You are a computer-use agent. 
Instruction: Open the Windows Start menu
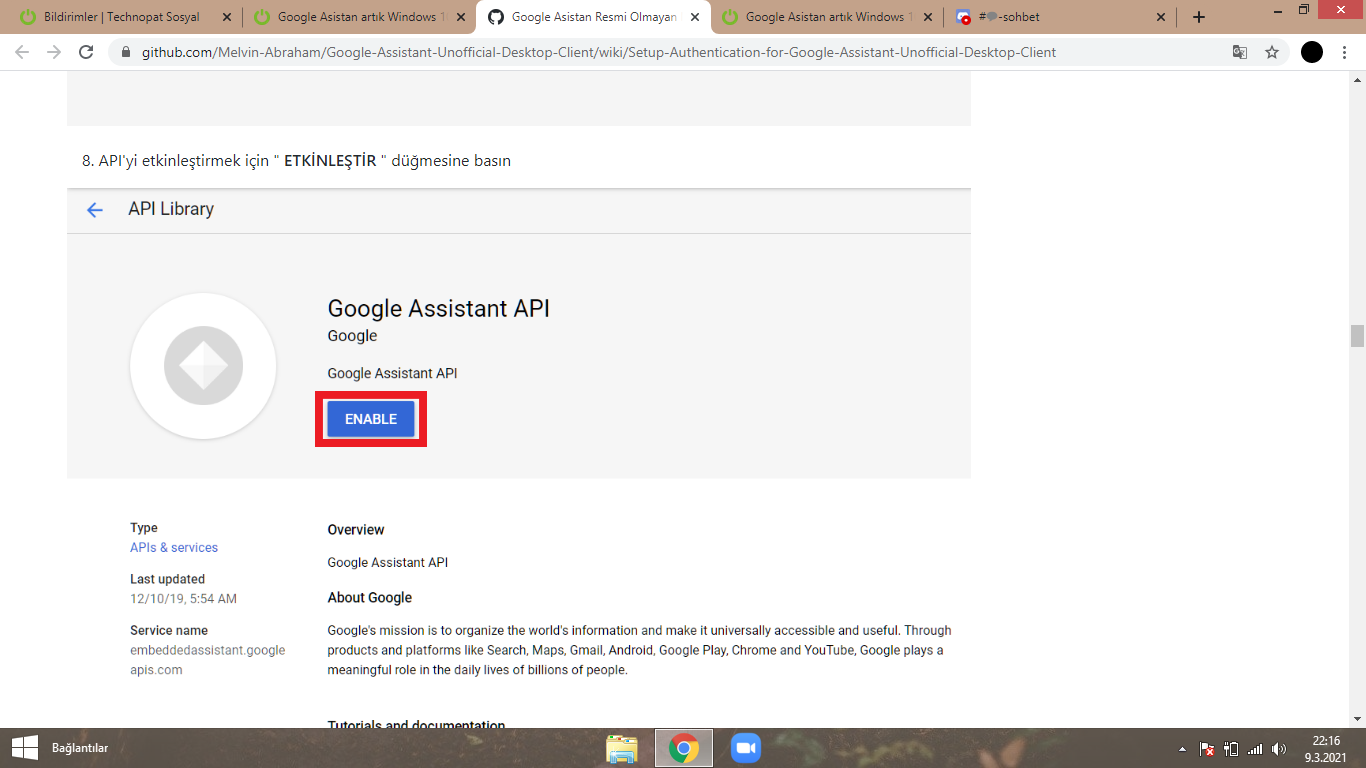click(24, 748)
